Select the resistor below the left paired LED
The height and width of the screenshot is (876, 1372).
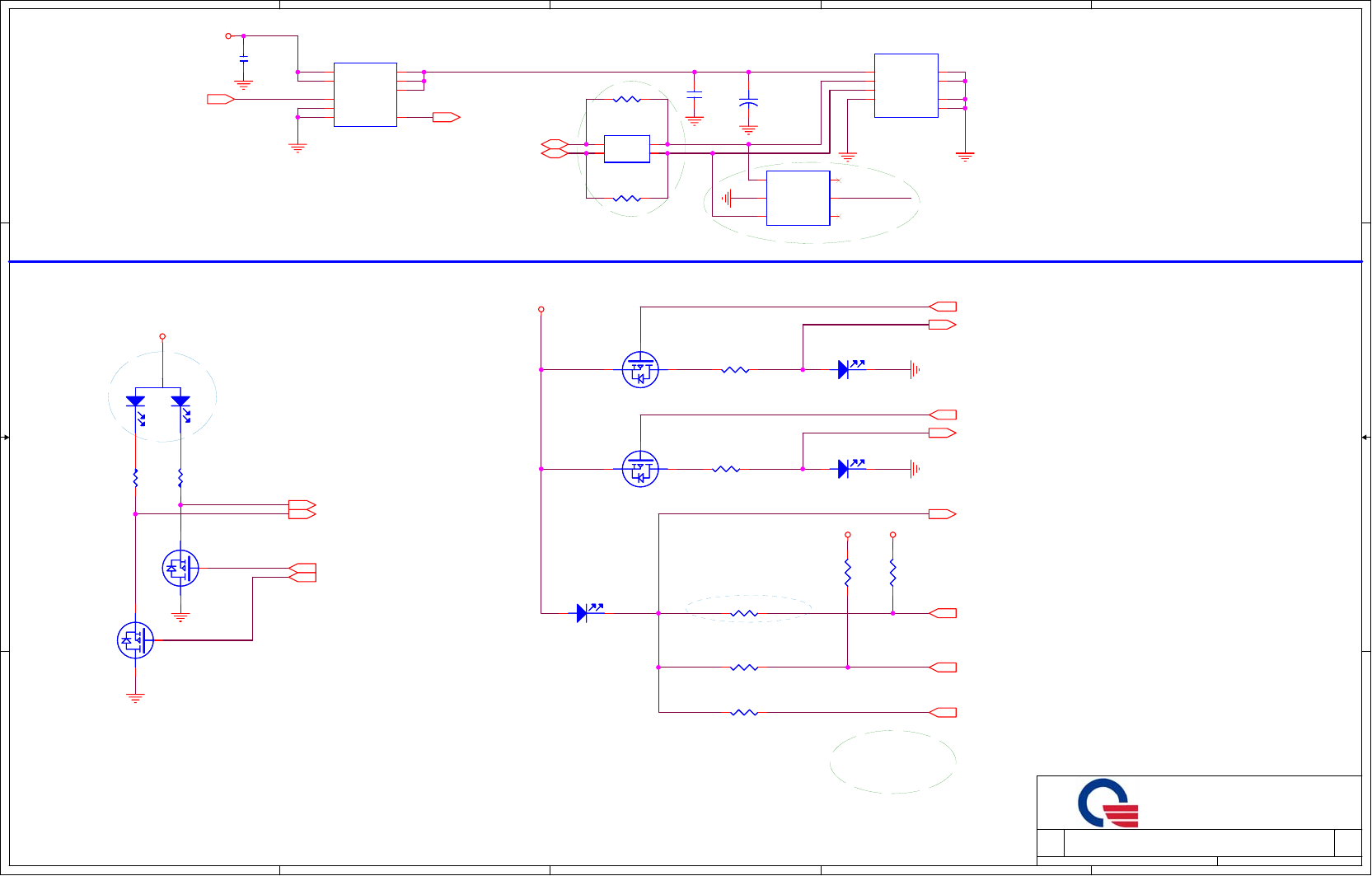(x=135, y=478)
